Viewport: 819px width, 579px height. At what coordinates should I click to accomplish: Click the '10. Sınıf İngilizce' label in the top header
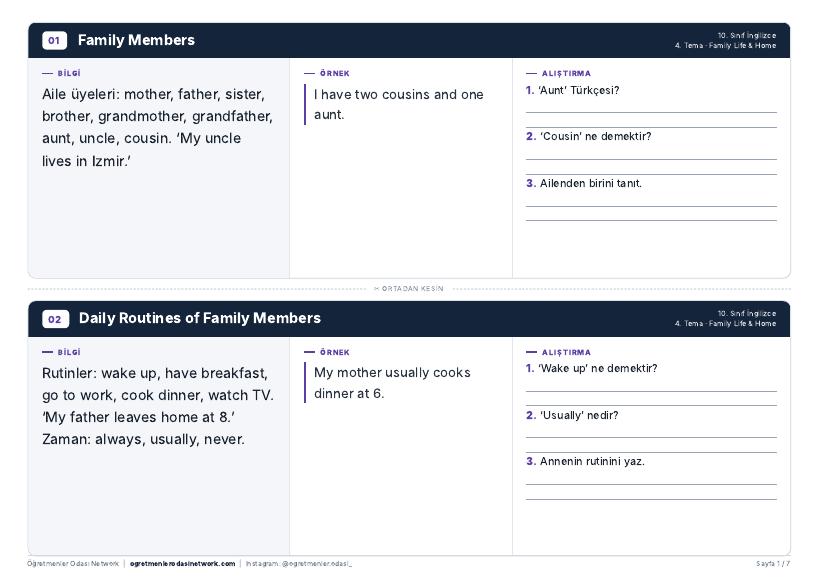pos(746,36)
